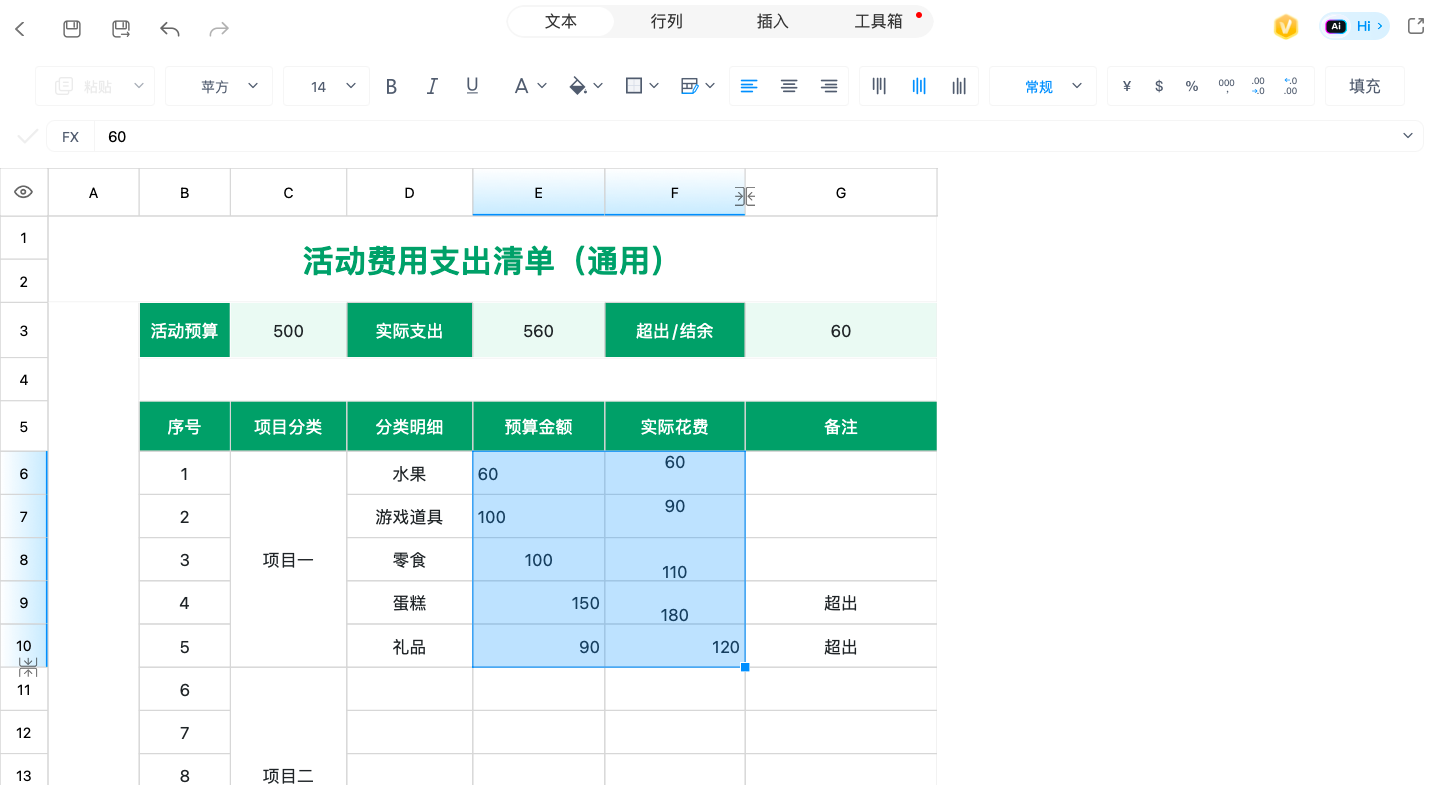
Task: Switch to the 文本 tab
Action: tap(561, 21)
